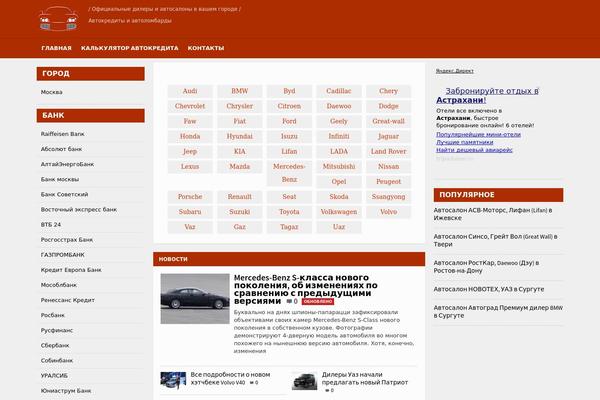This screenshot has height=400, width=600.
Task: Select АлтайЭнергоБанк
Action: 67,164
